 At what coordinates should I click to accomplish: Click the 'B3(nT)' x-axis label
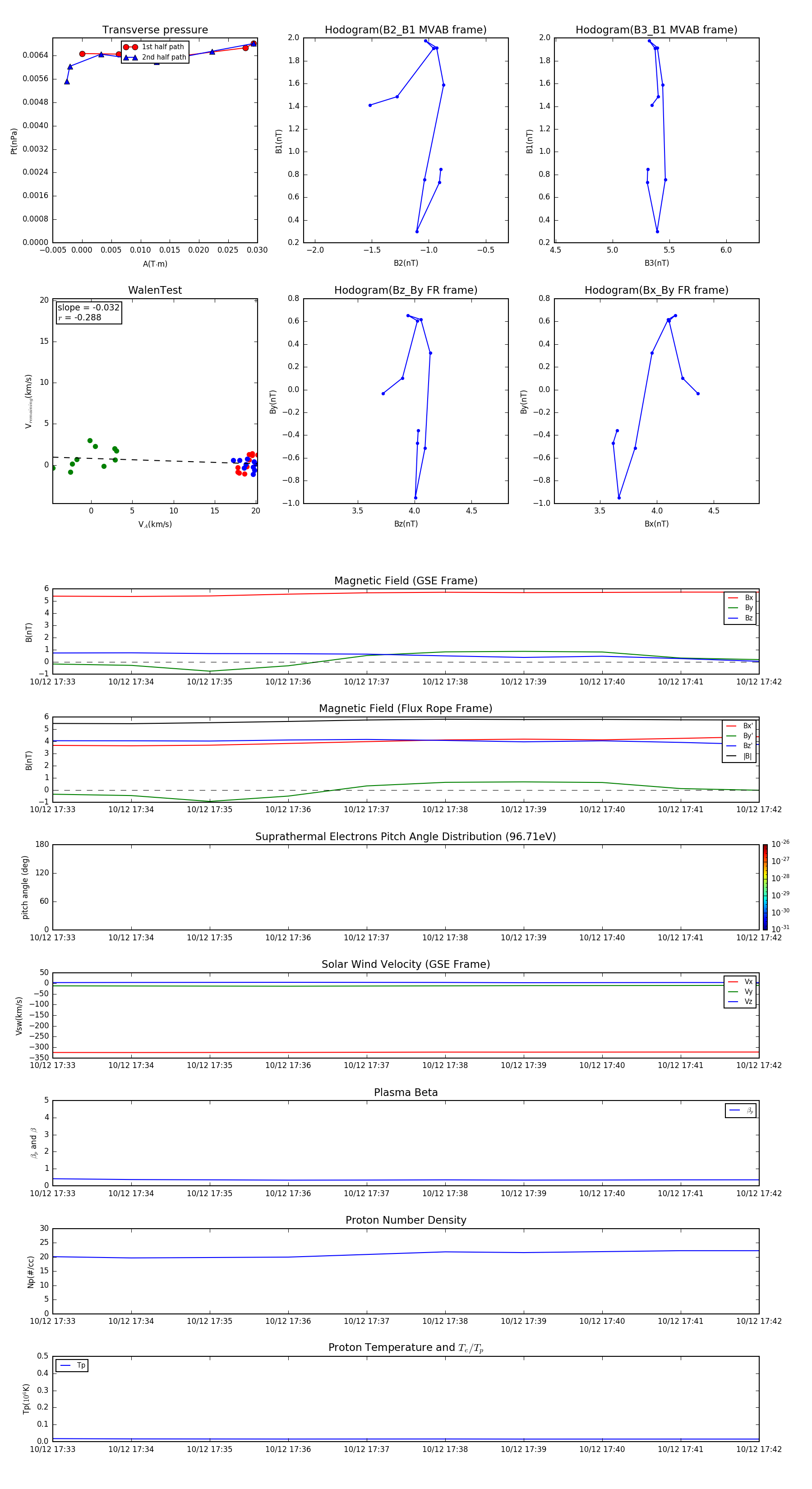click(656, 263)
